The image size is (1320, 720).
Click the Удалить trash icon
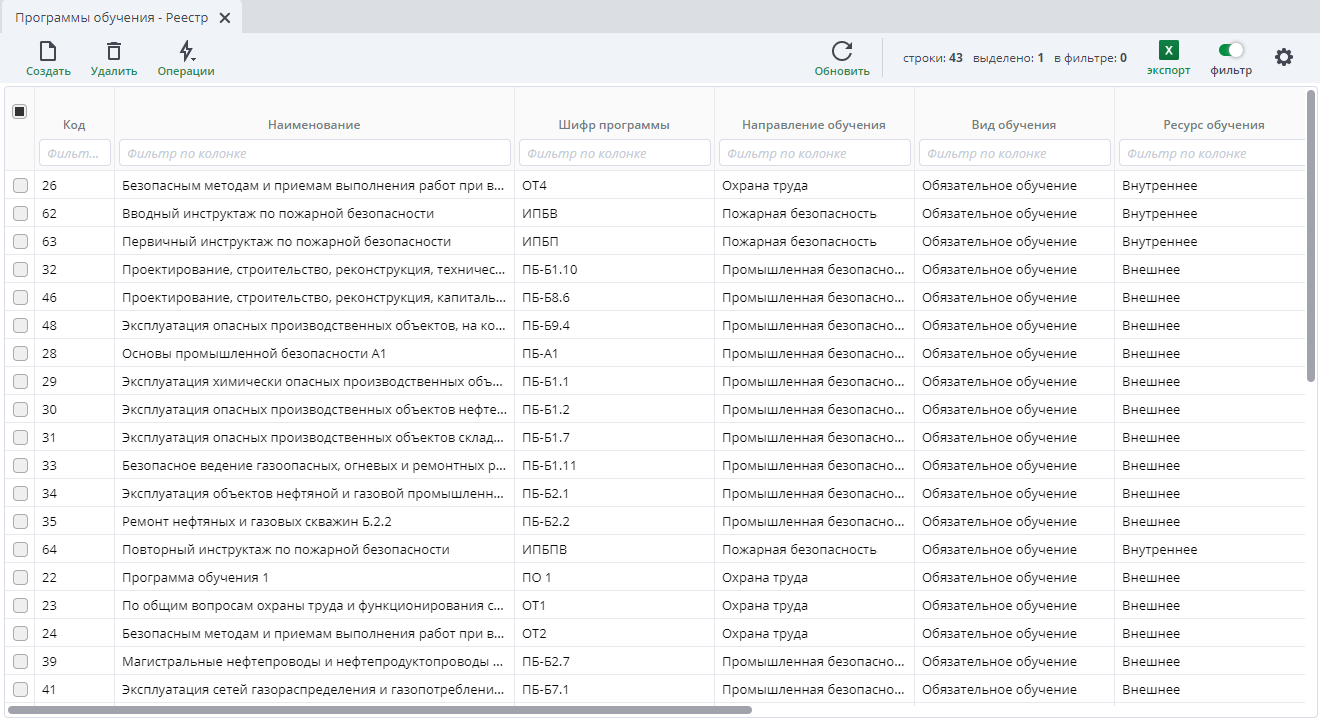pyautogui.click(x=114, y=52)
